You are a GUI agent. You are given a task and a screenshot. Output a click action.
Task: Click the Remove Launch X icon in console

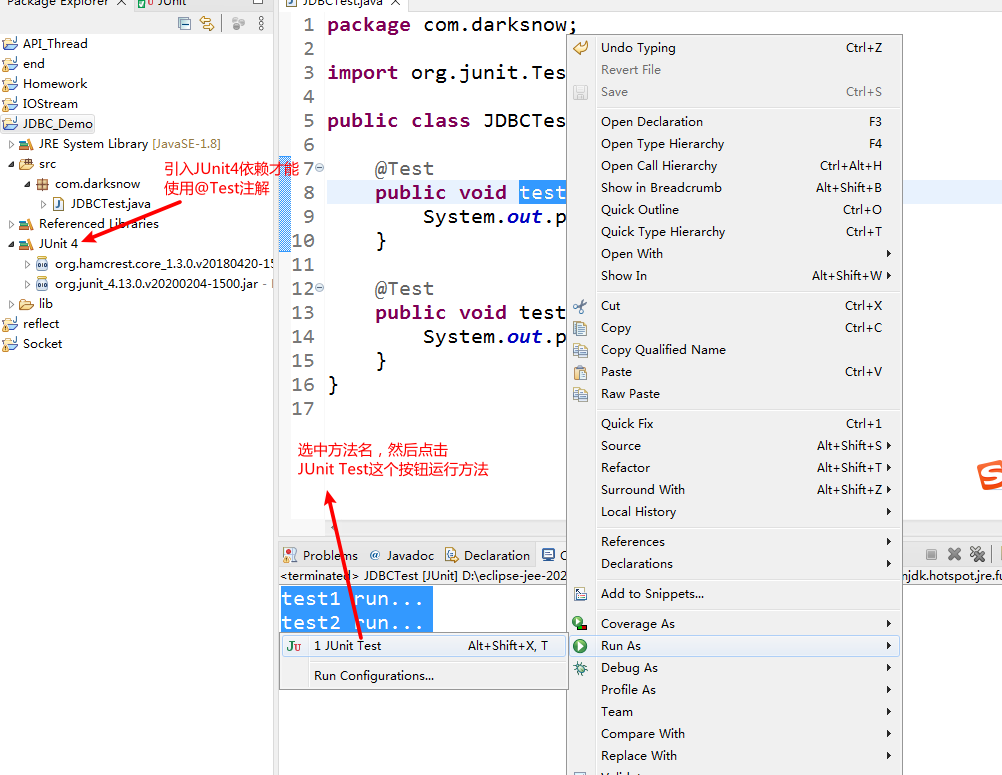coord(954,554)
